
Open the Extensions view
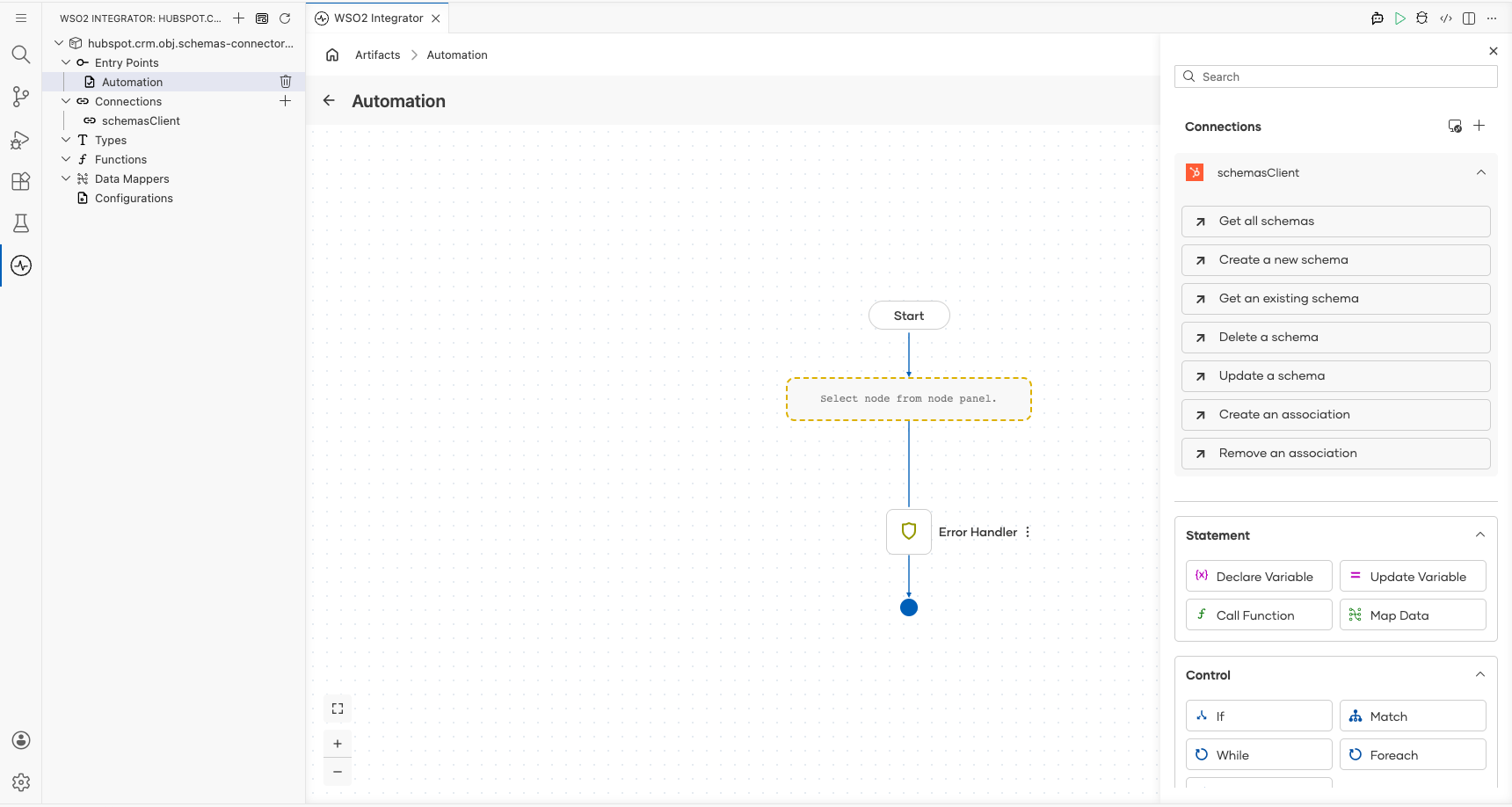(x=21, y=181)
